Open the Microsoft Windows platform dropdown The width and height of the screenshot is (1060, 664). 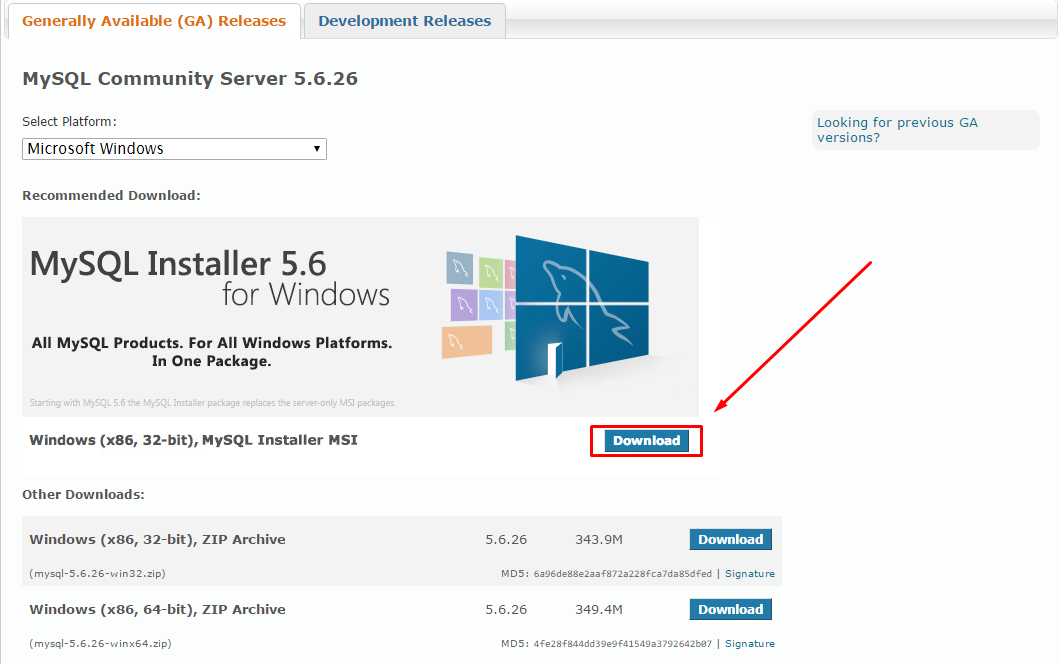174,148
